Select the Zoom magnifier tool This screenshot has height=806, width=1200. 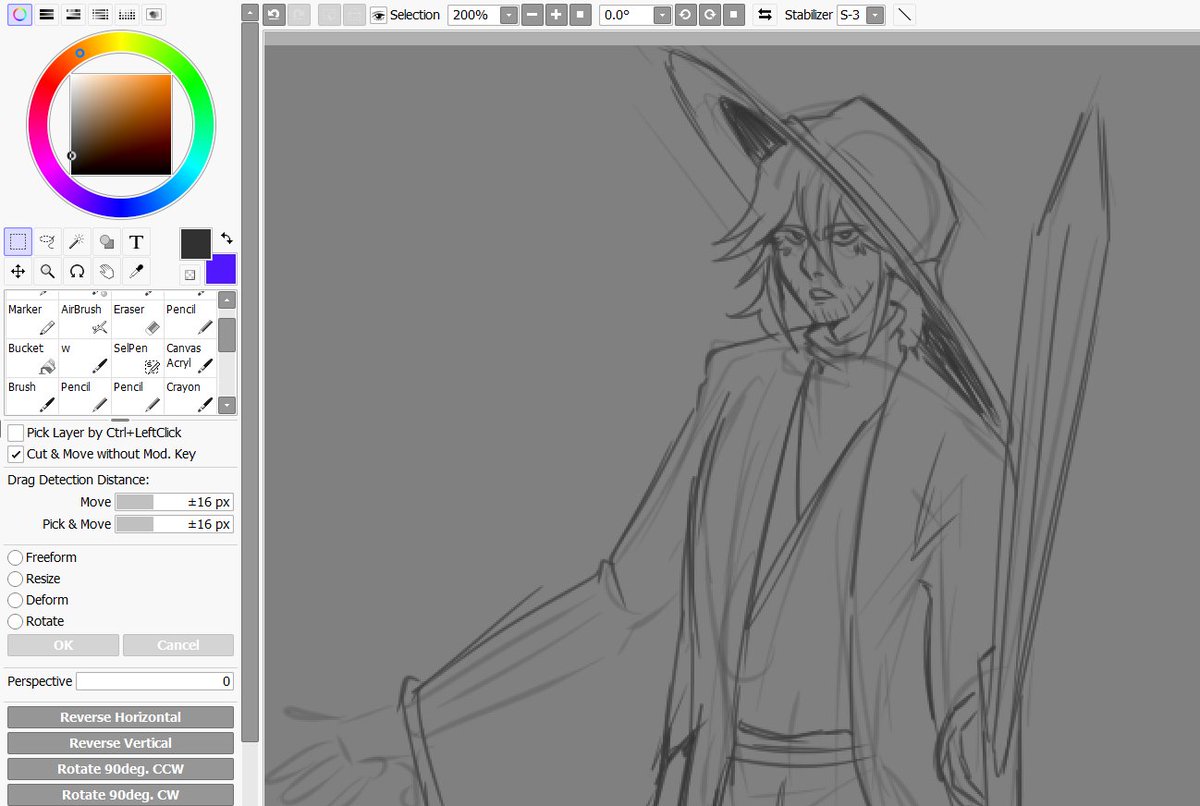pos(47,271)
